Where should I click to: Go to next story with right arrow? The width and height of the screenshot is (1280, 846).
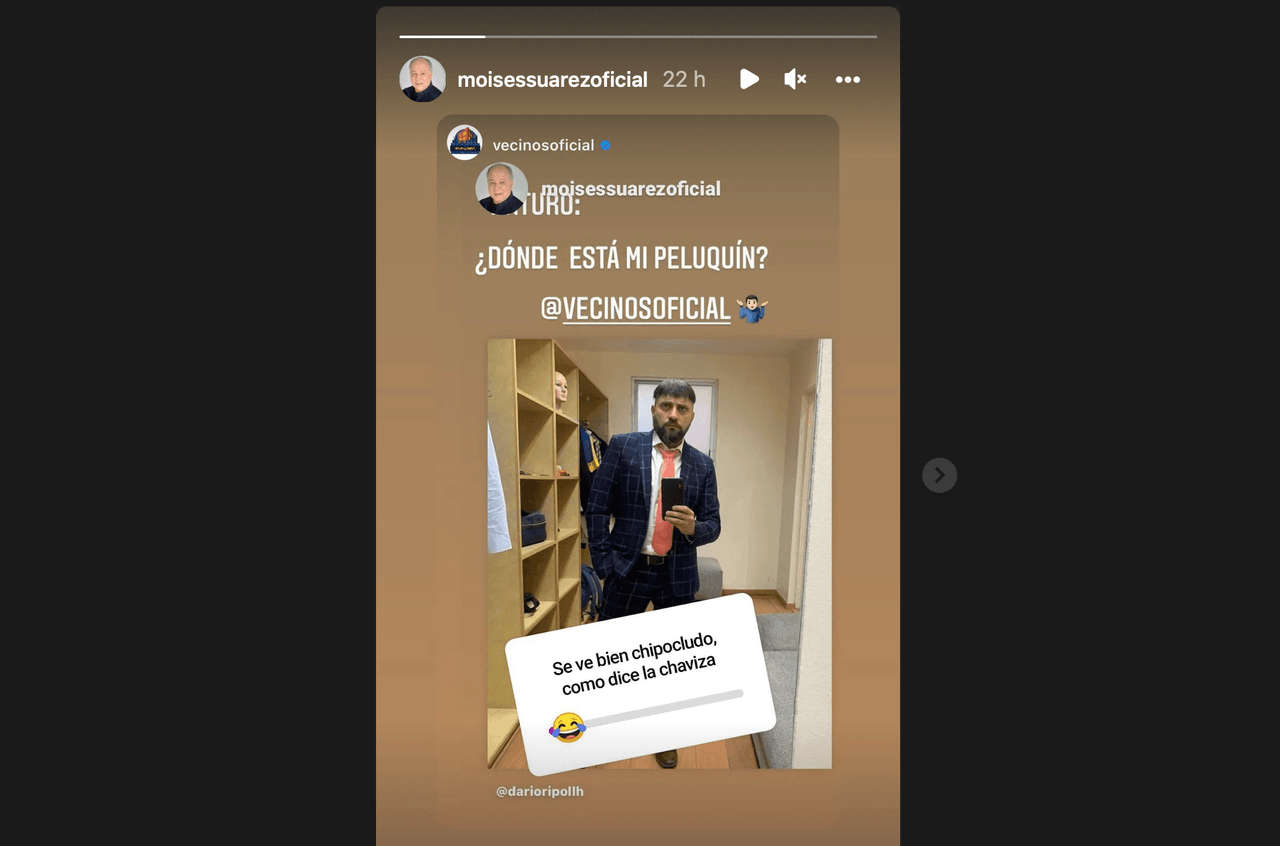click(939, 475)
